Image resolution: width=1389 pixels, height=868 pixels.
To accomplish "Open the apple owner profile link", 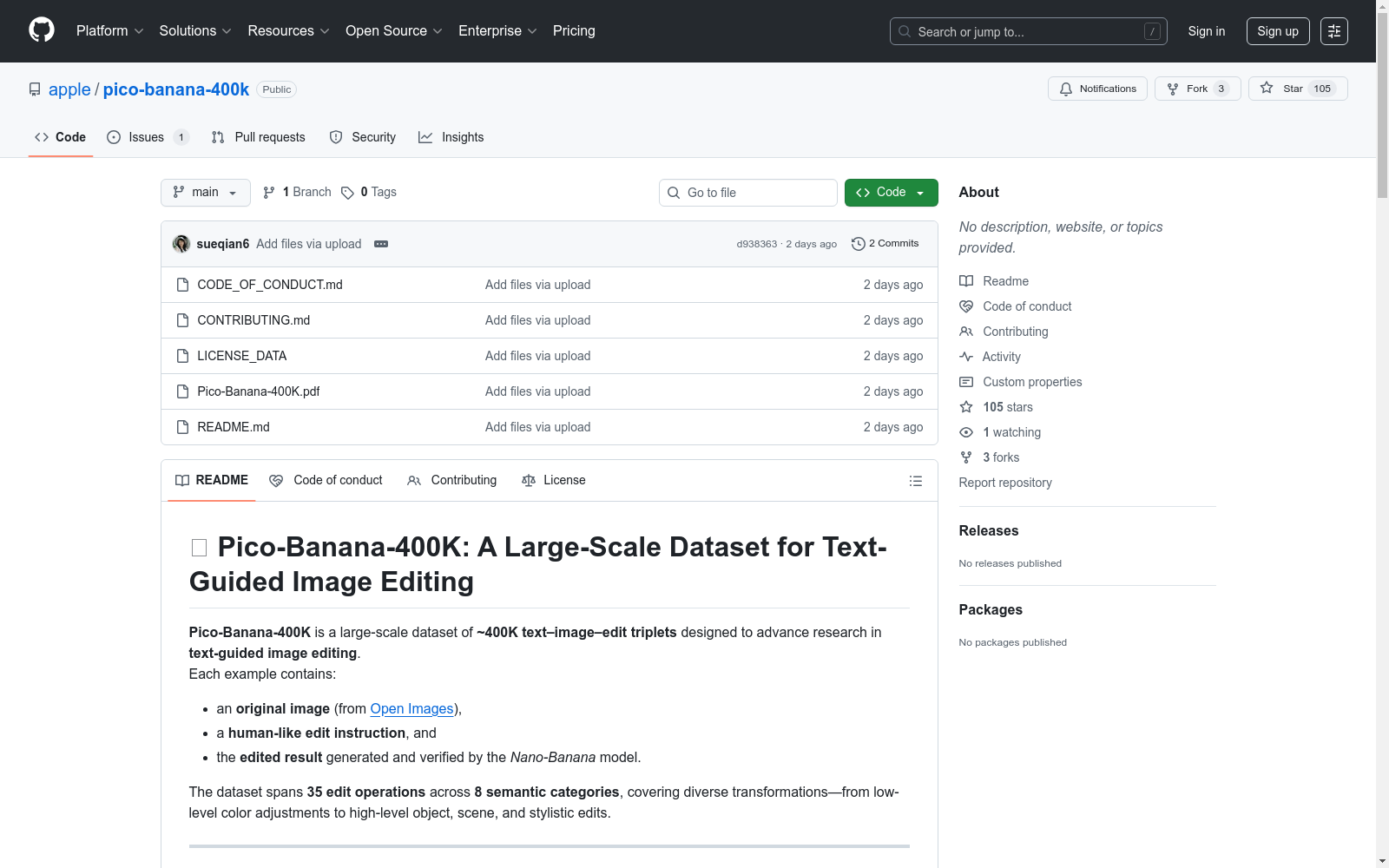I will coord(69,89).
